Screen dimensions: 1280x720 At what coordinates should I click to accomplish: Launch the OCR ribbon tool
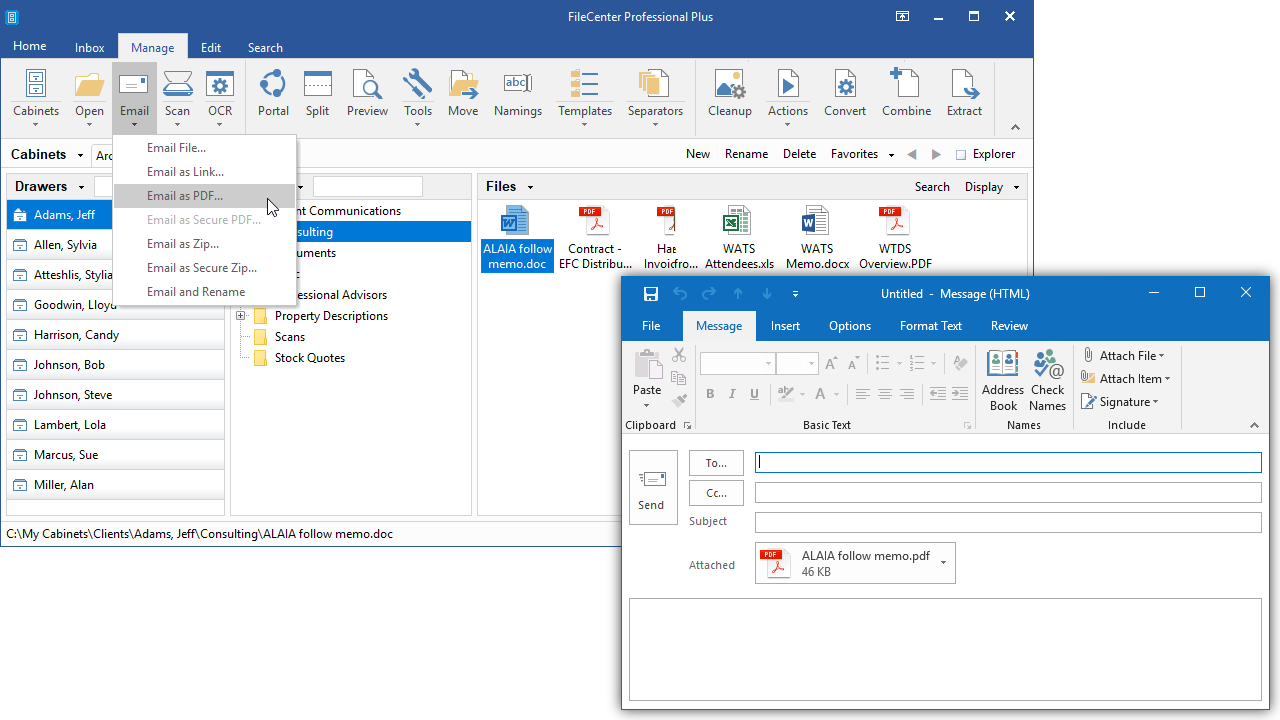click(220, 95)
